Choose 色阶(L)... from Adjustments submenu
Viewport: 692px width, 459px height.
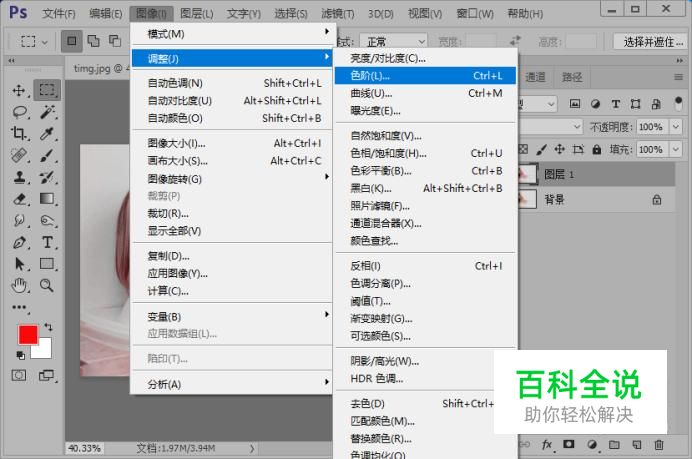pyautogui.click(x=425, y=75)
